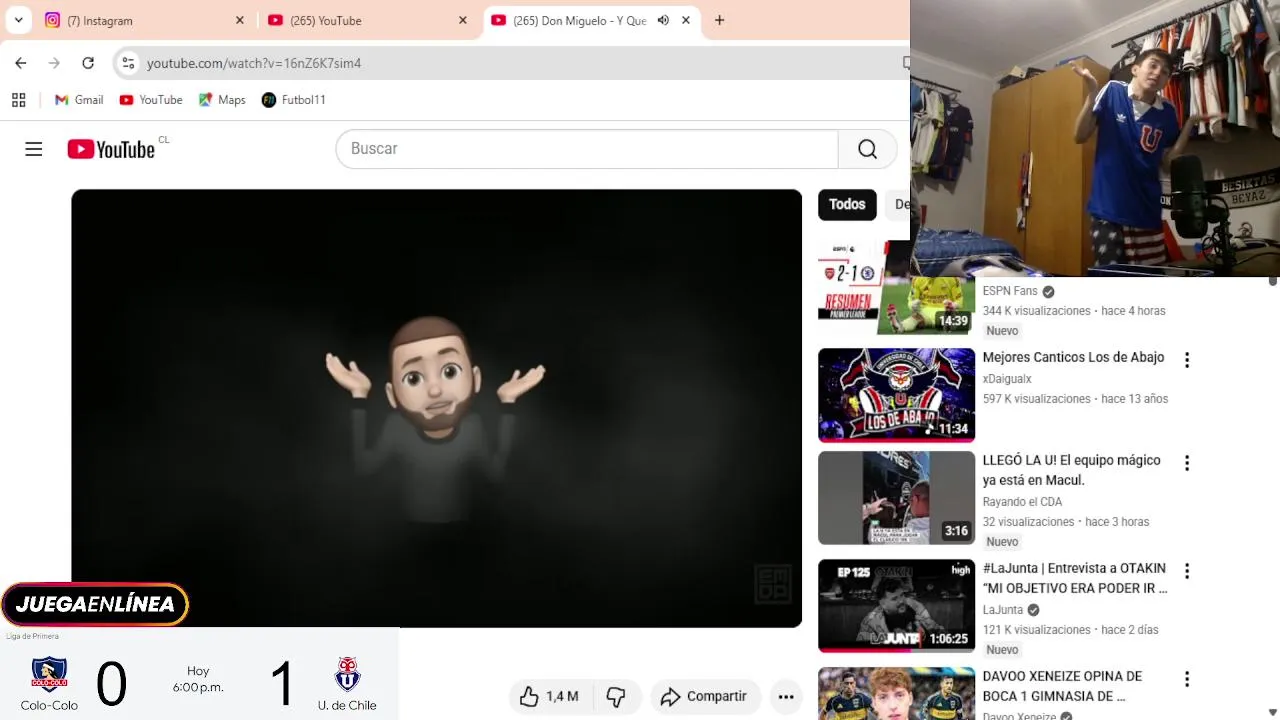Viewport: 1280px width, 720px height.
Task: Dislike the video
Action: point(617,696)
